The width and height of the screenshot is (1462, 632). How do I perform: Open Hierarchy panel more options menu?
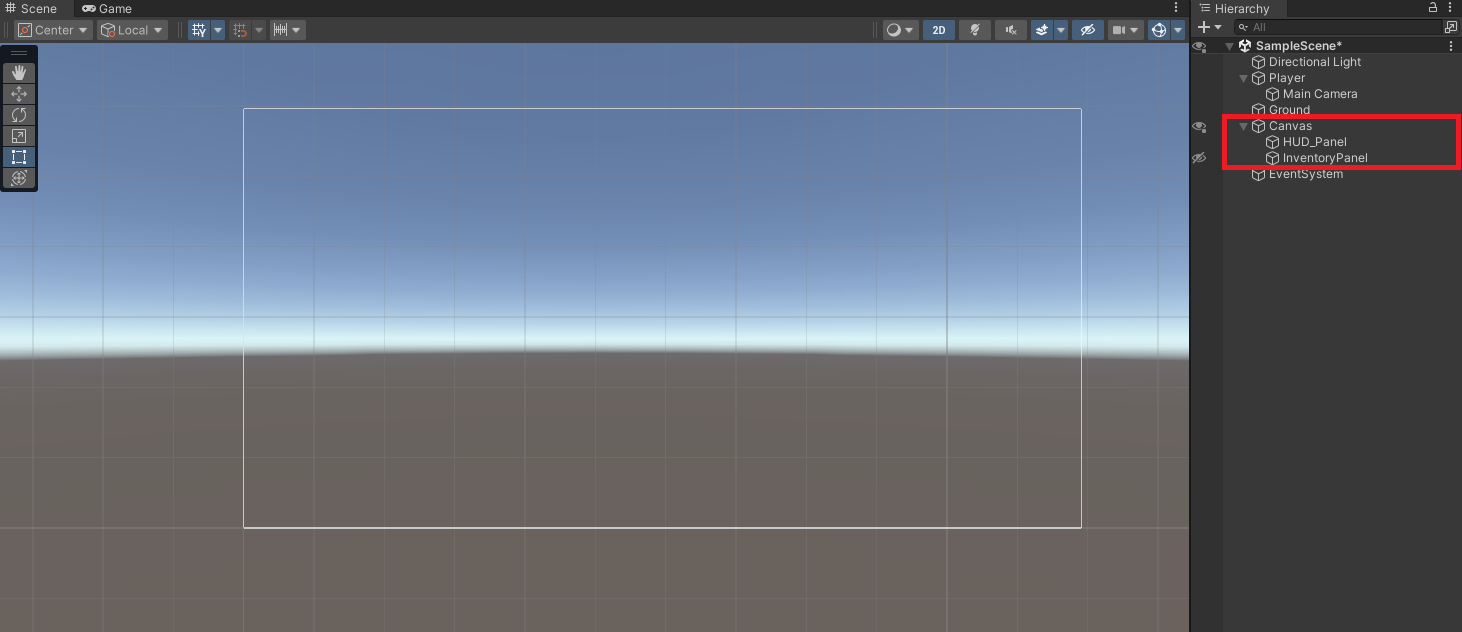(x=1450, y=8)
